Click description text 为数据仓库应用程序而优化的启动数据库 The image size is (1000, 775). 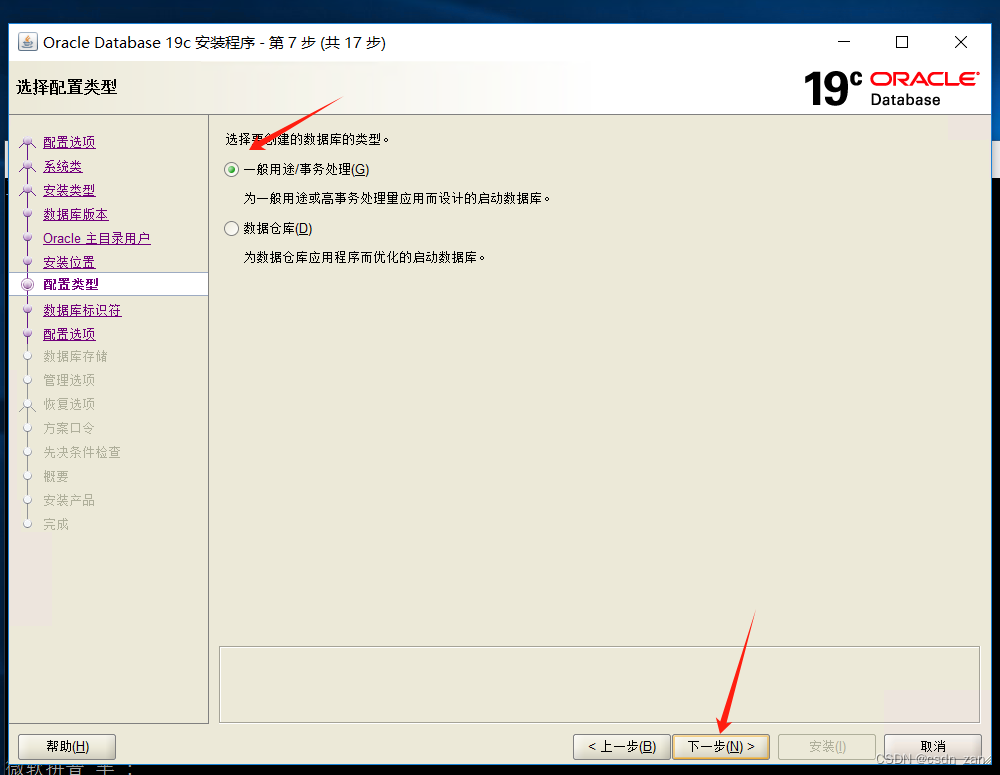point(364,258)
